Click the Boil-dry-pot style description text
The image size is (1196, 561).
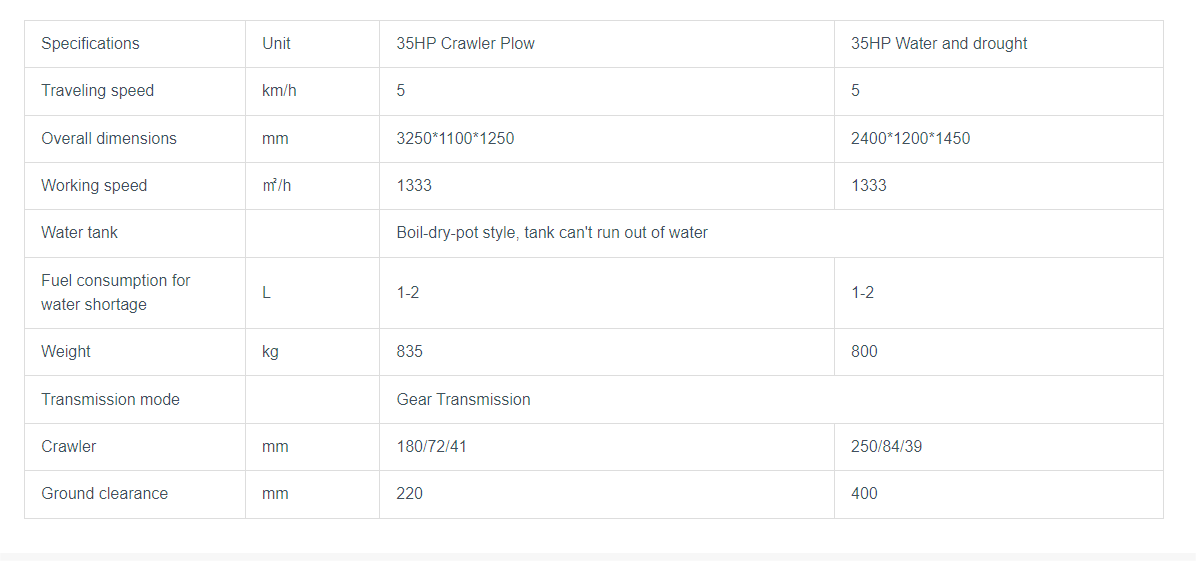coord(551,233)
